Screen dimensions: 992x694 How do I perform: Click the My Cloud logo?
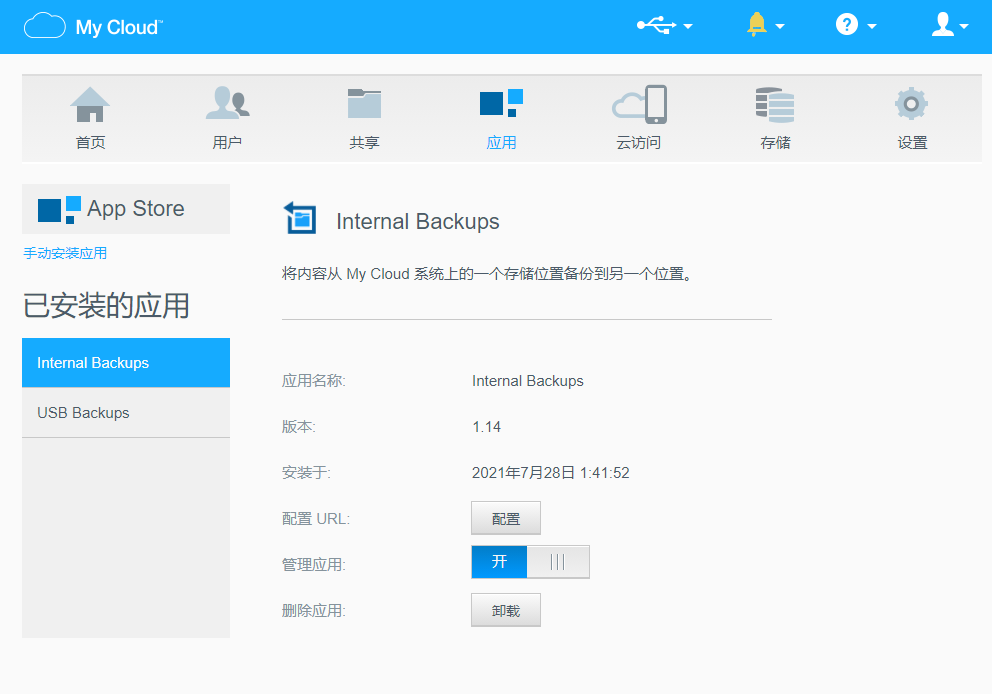[x=94, y=27]
